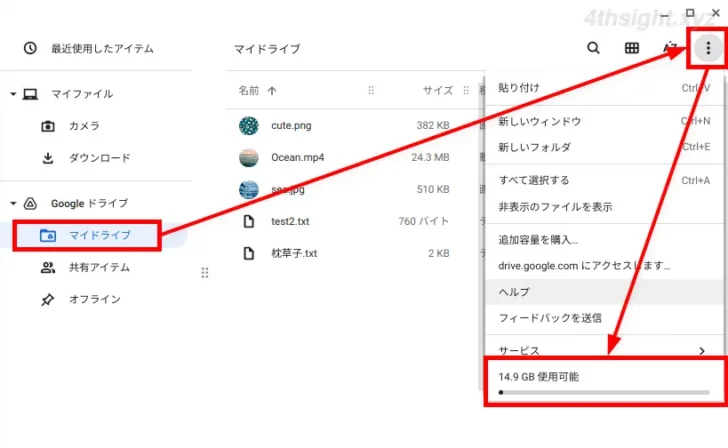
Task: Open 共有アイテム in sidebar
Action: coord(99,267)
